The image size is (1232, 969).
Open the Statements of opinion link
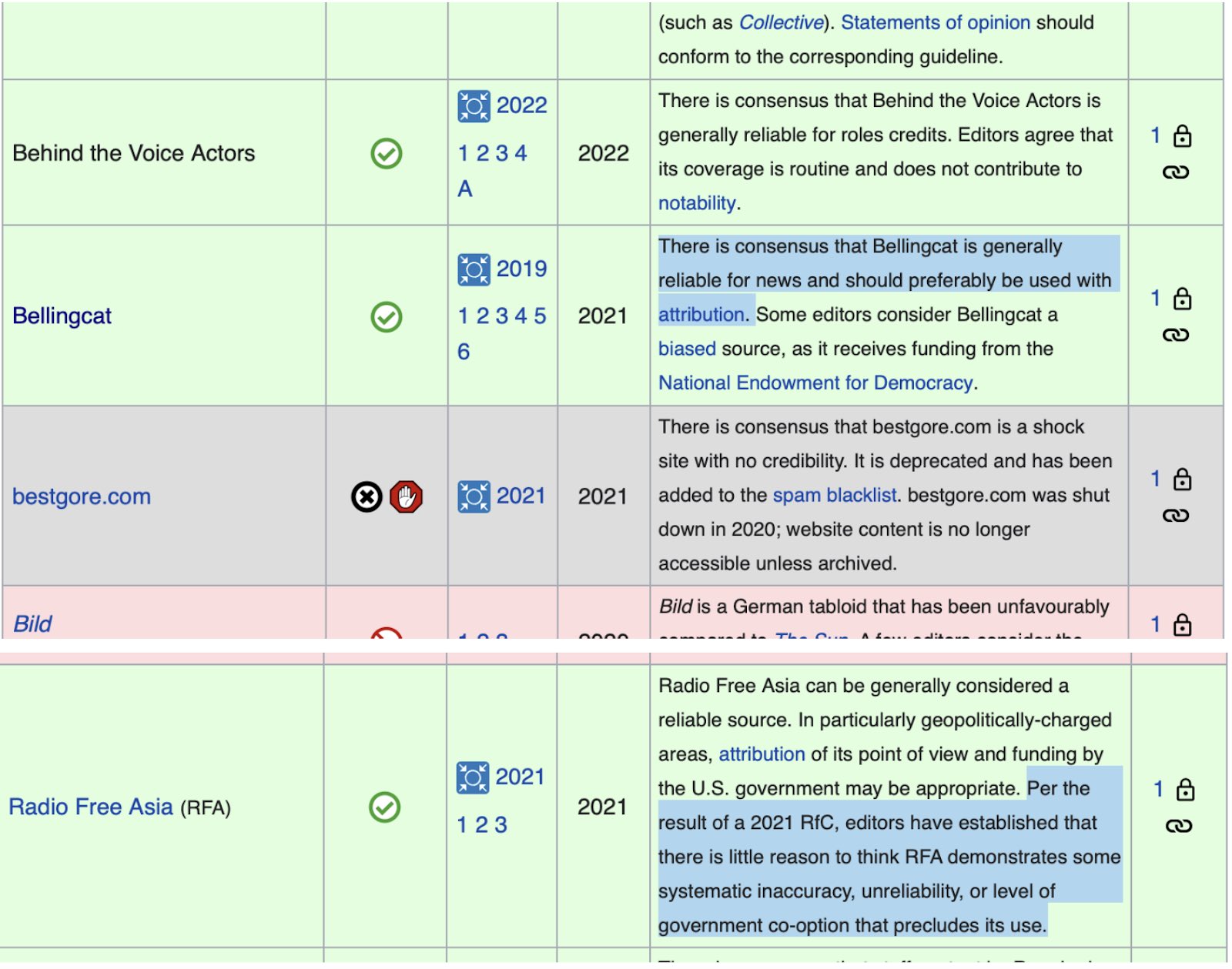(935, 22)
